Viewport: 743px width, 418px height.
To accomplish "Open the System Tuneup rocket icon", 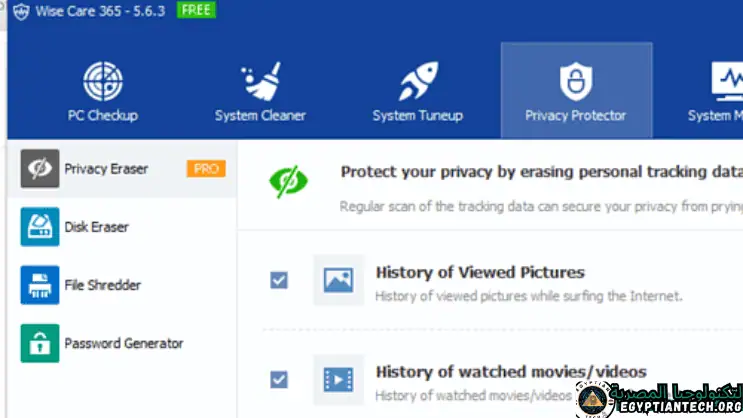I will click(417, 83).
